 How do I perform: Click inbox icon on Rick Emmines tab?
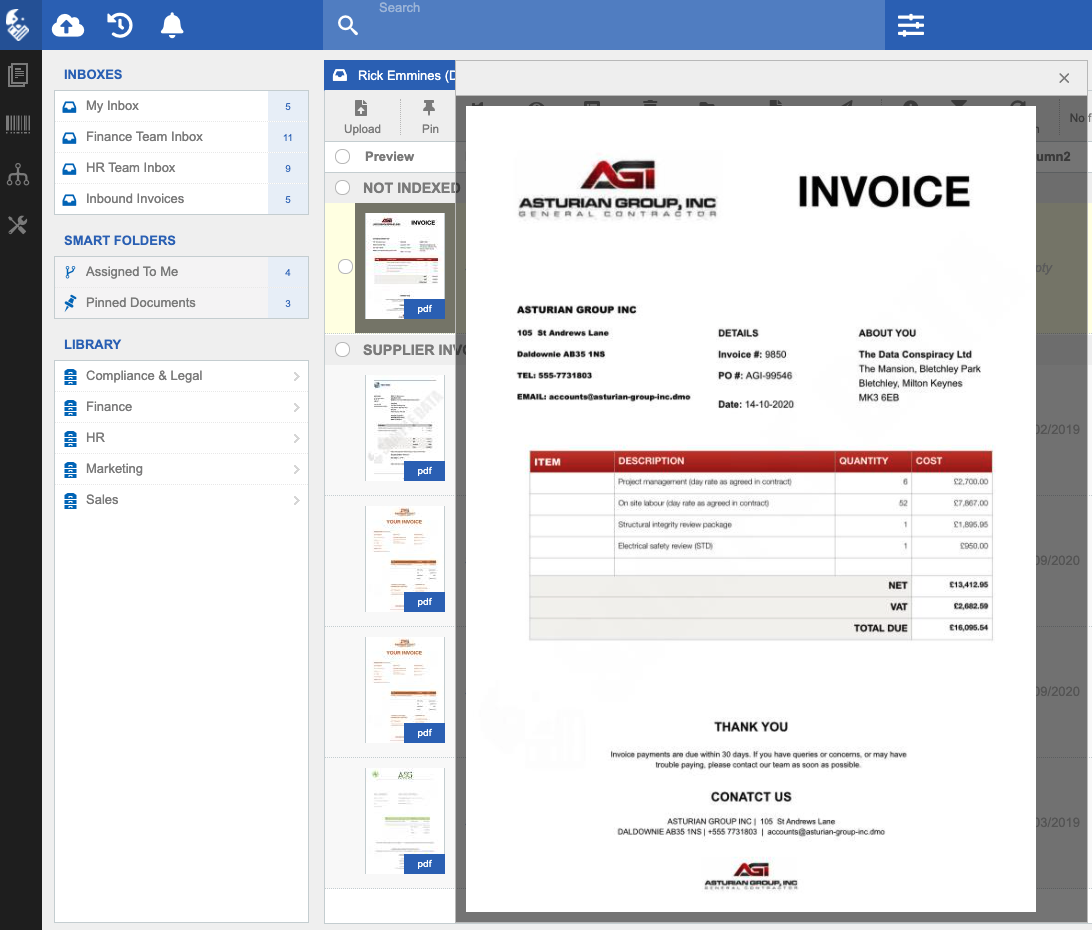pos(340,75)
